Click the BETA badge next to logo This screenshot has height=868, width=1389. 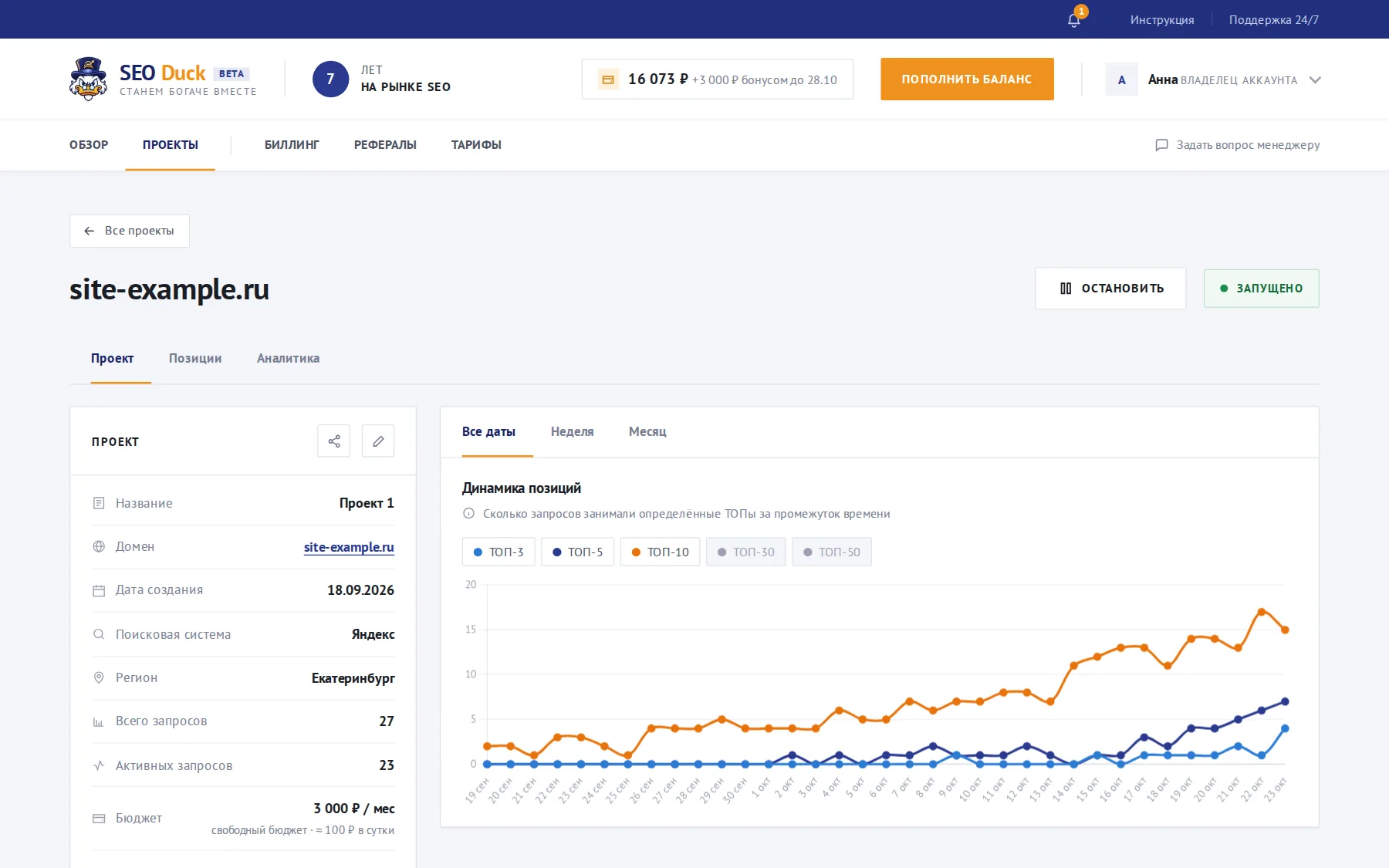click(x=231, y=74)
